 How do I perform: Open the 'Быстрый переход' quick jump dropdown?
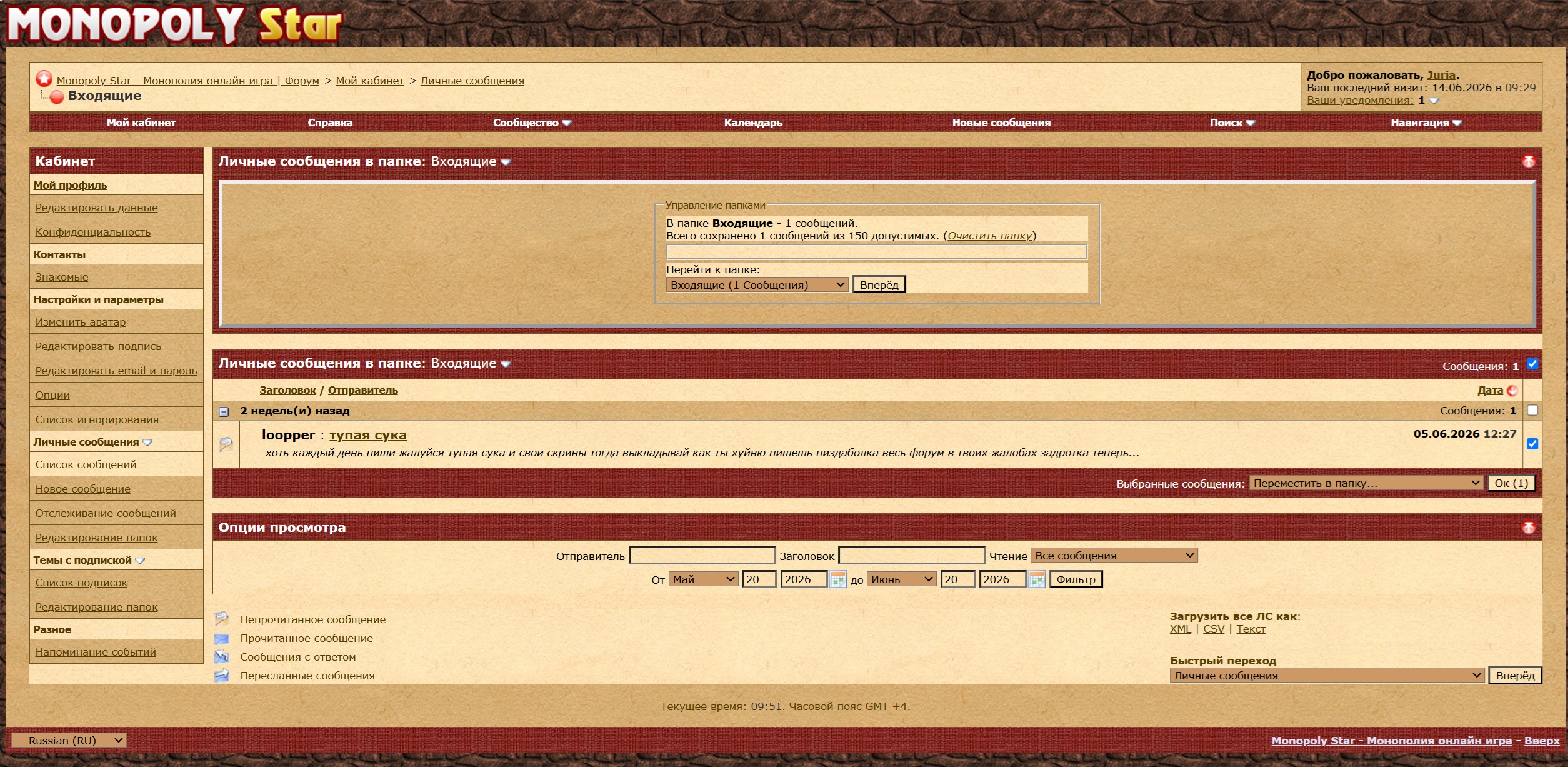(1327, 676)
